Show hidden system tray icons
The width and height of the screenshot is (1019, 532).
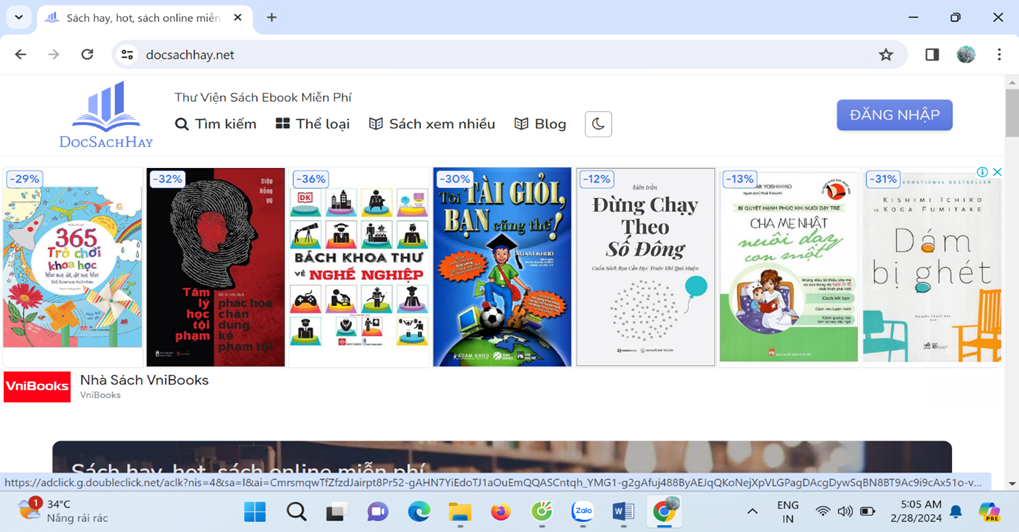point(752,512)
